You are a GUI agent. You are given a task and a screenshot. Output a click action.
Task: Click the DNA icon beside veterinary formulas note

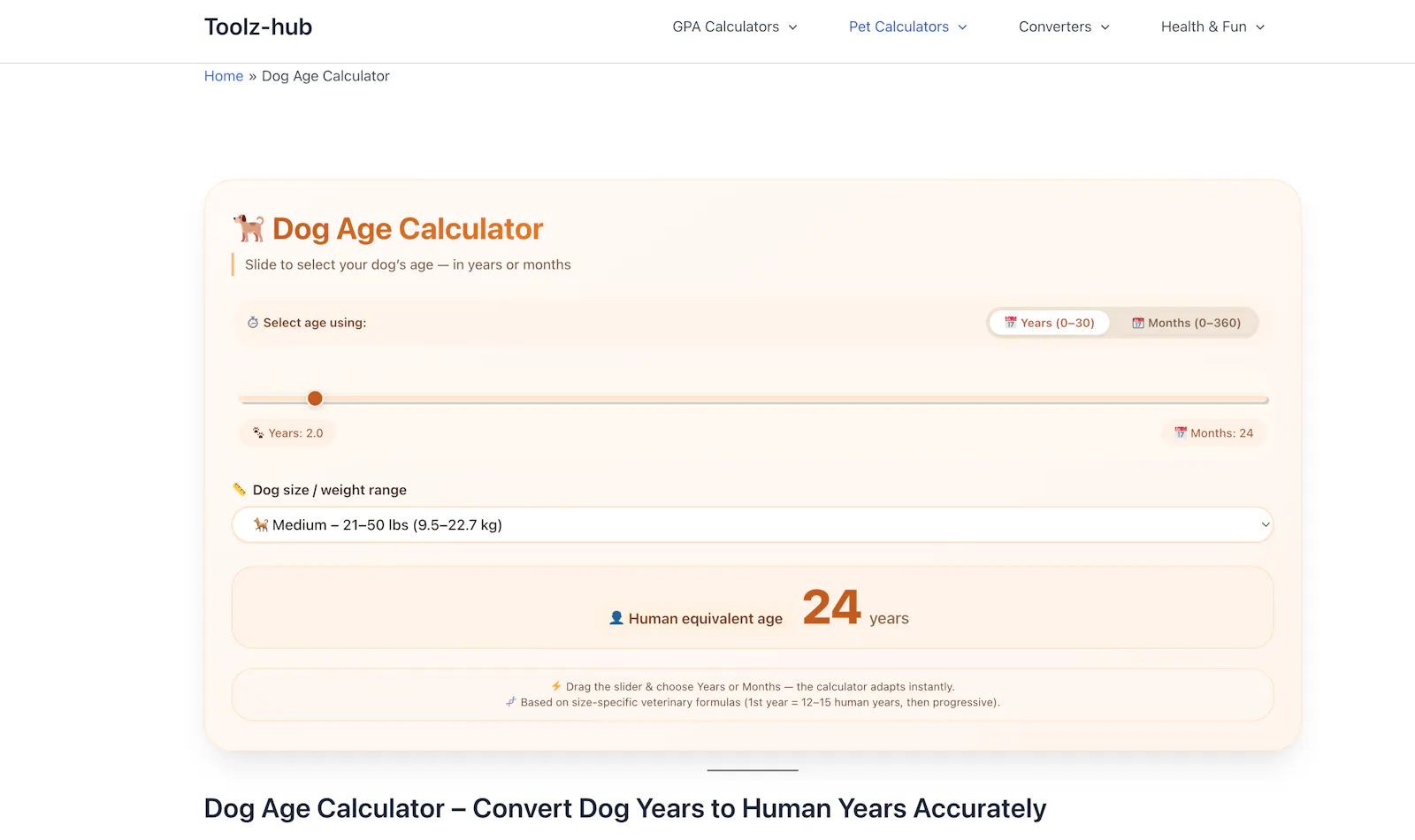coord(510,702)
